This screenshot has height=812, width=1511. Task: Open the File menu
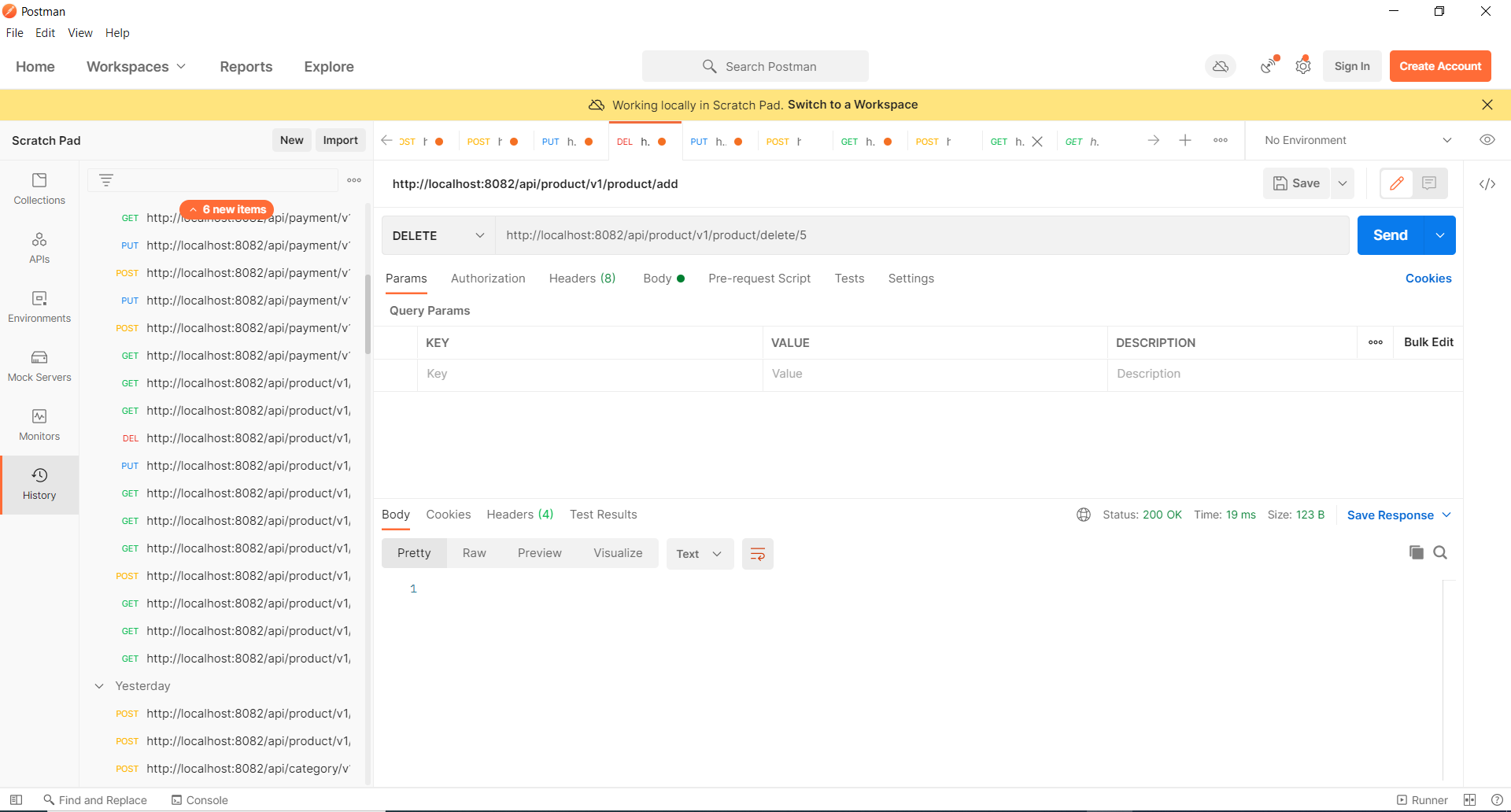pos(15,32)
